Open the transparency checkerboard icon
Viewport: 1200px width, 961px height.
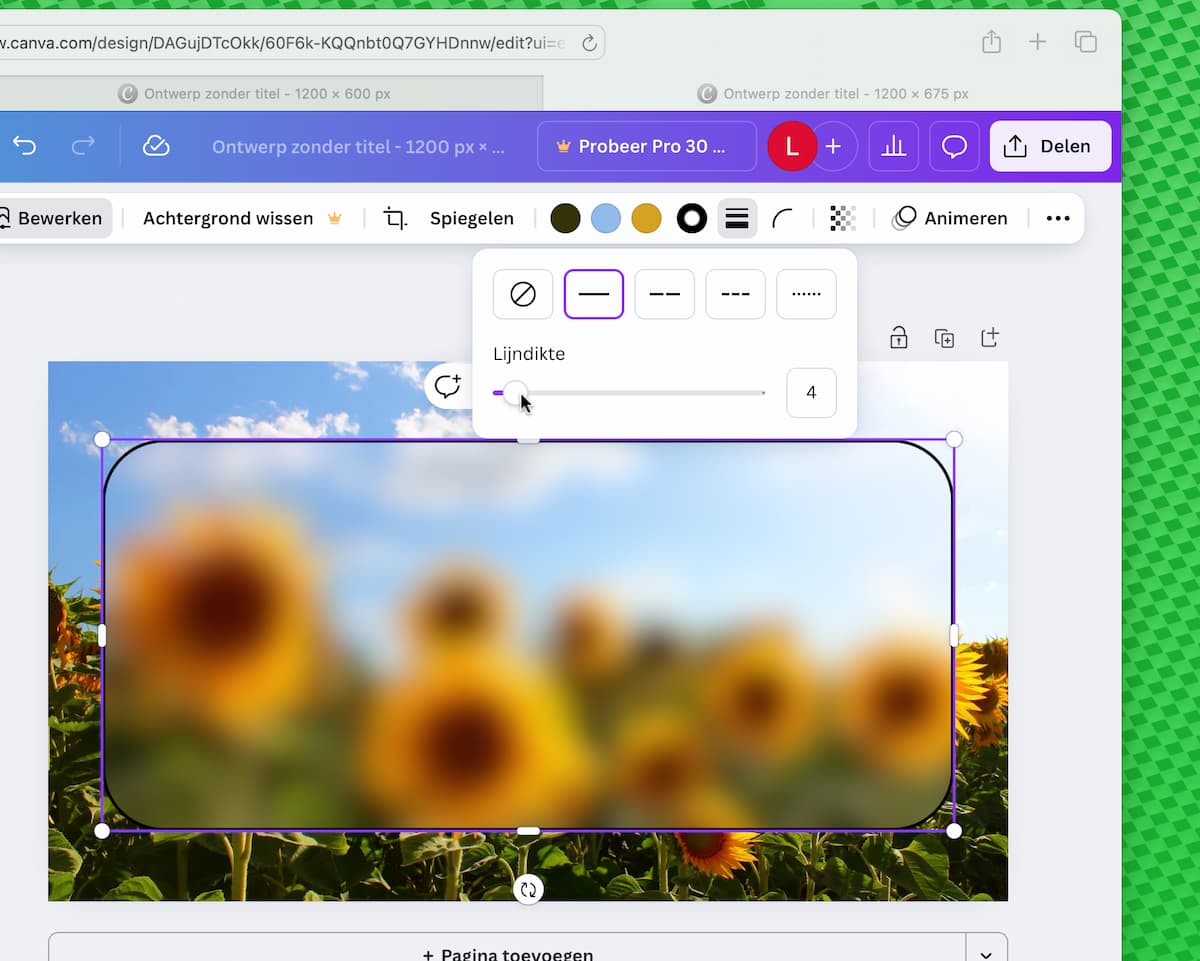click(x=843, y=218)
